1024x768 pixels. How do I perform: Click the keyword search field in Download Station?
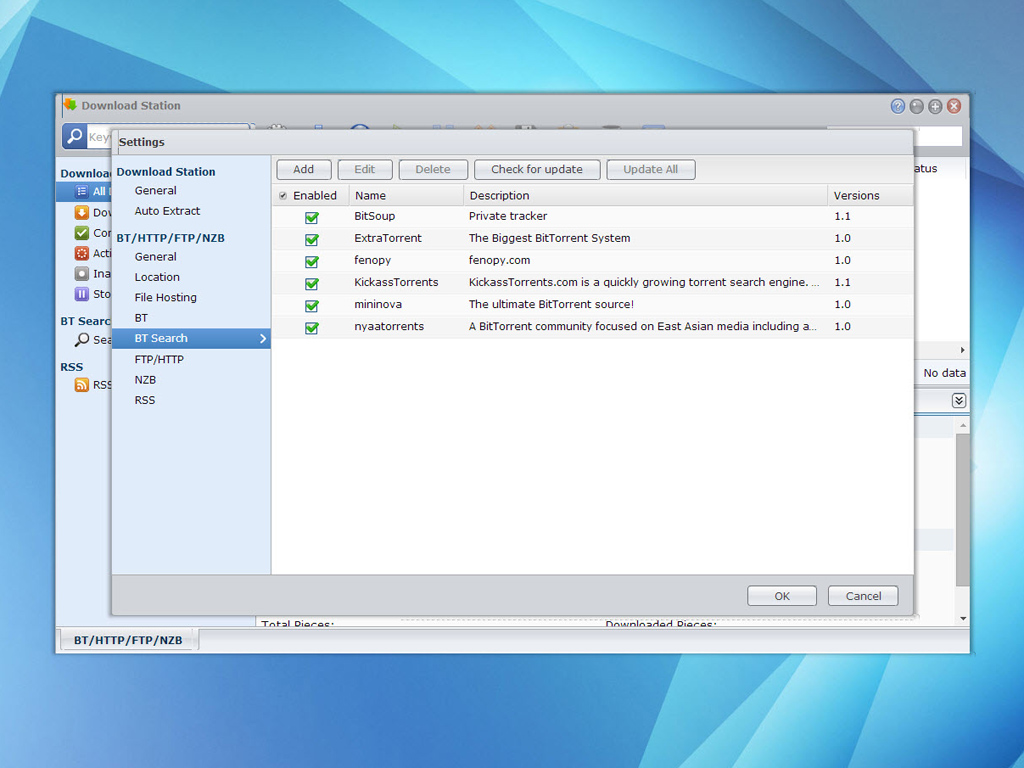99,136
